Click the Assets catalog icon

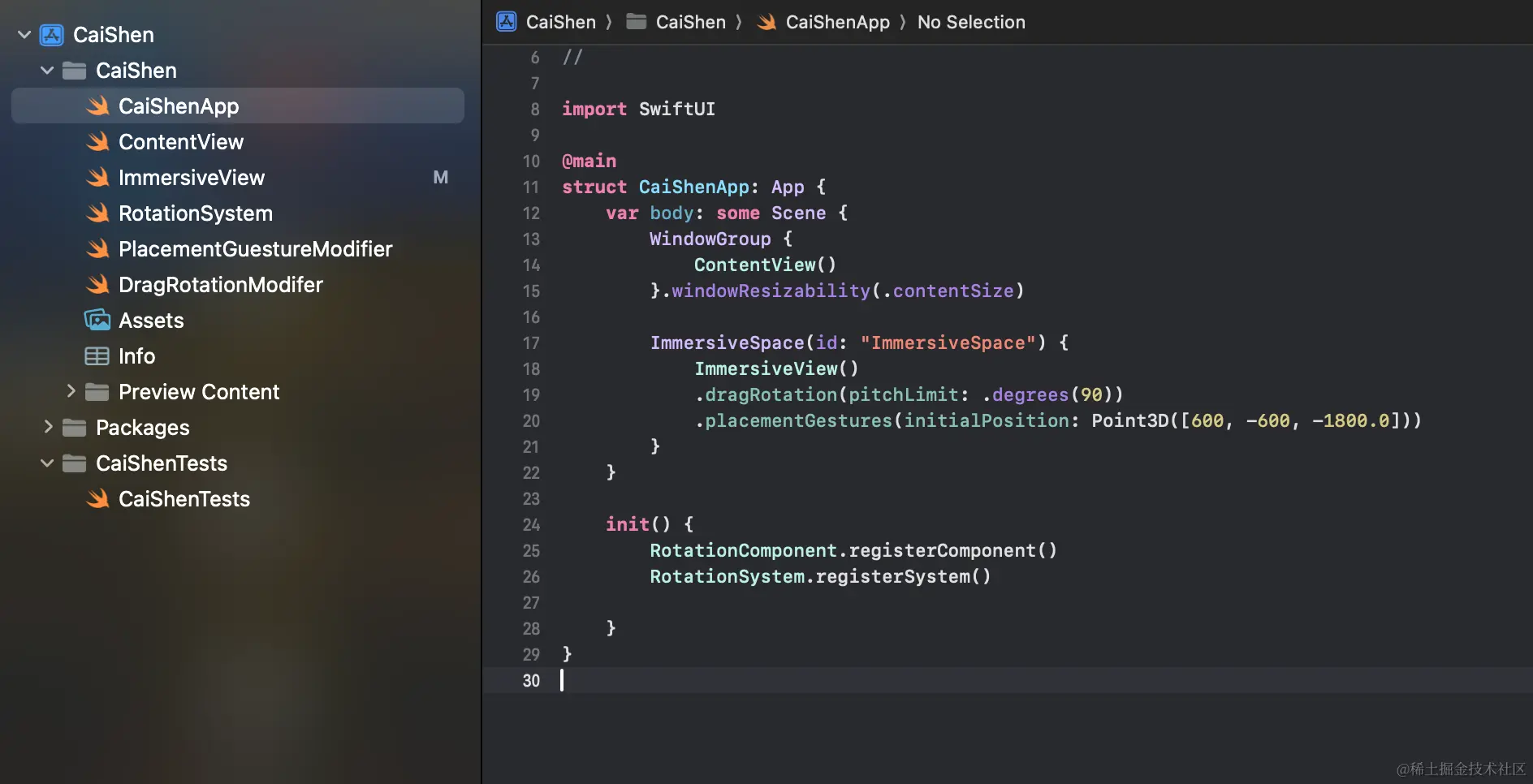97,321
